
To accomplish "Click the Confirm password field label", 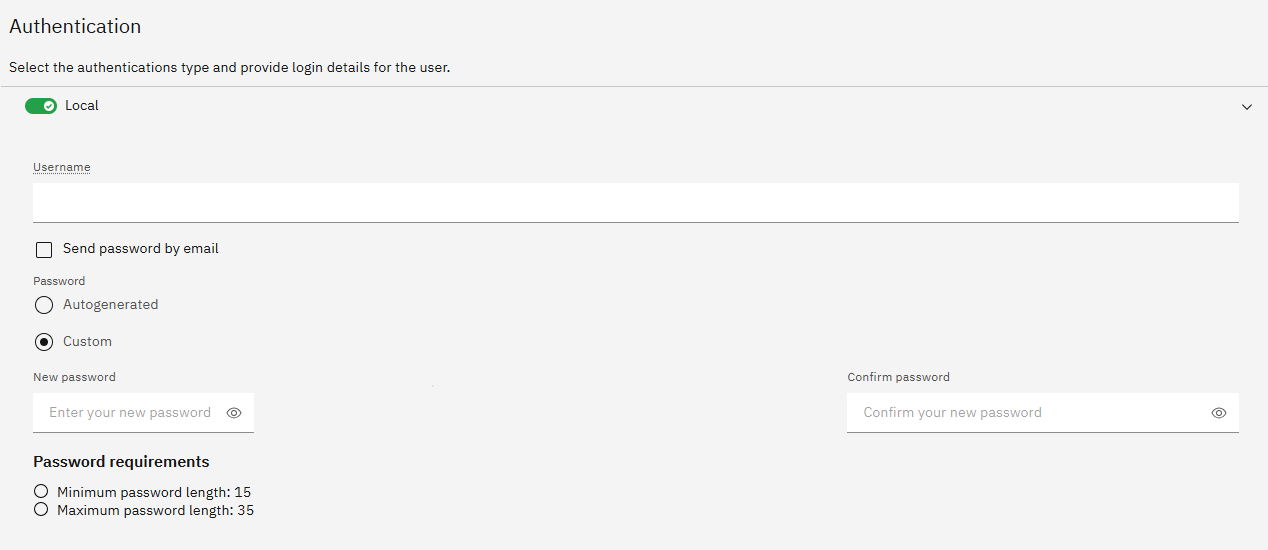I will coord(898,377).
